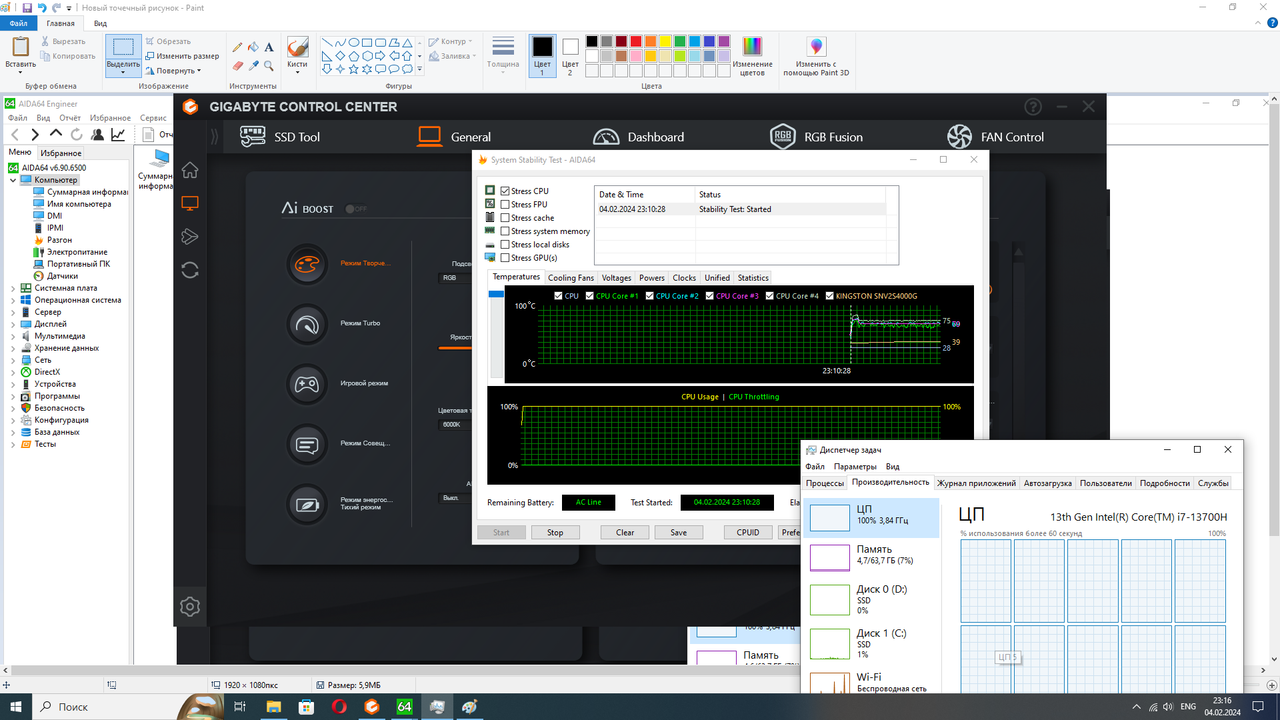
Task: Click the Save button in stability test
Action: coord(678,532)
